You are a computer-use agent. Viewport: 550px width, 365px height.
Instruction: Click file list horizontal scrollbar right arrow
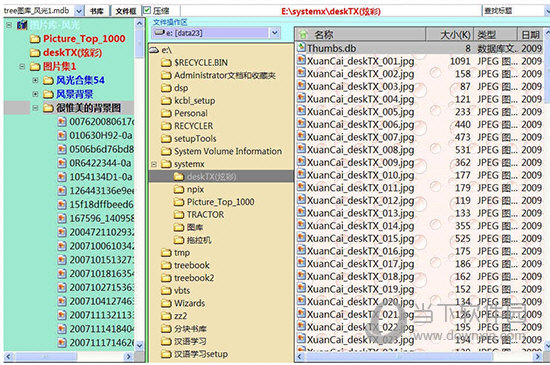(538, 357)
